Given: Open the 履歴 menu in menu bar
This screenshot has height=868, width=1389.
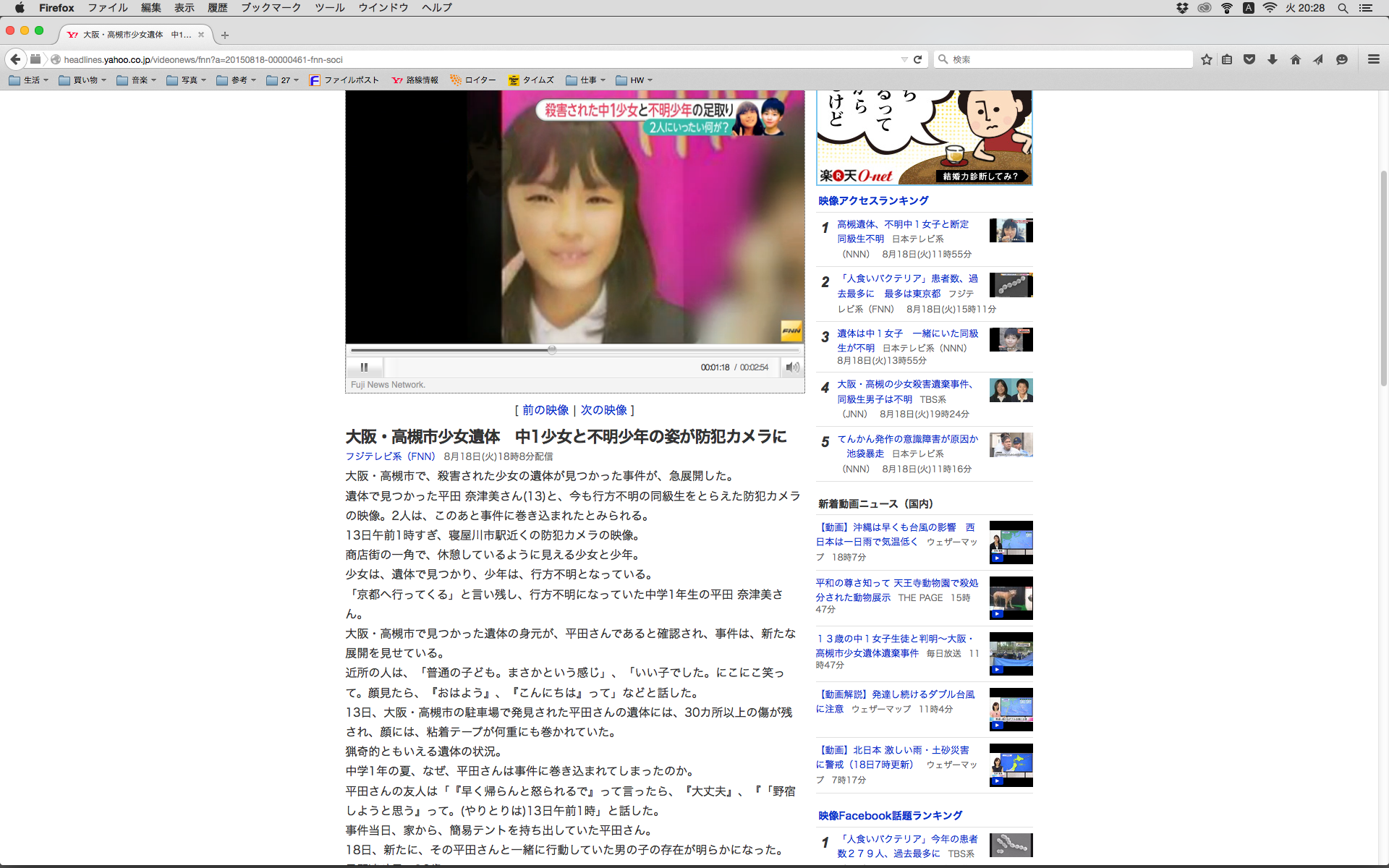Looking at the screenshot, I should [x=217, y=8].
